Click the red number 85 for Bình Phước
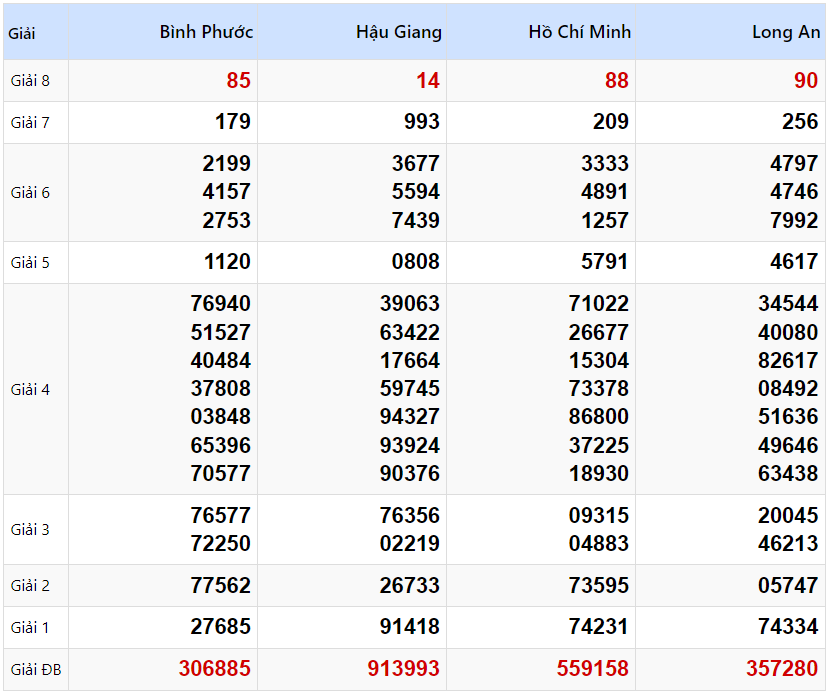829x694 pixels. click(x=239, y=81)
